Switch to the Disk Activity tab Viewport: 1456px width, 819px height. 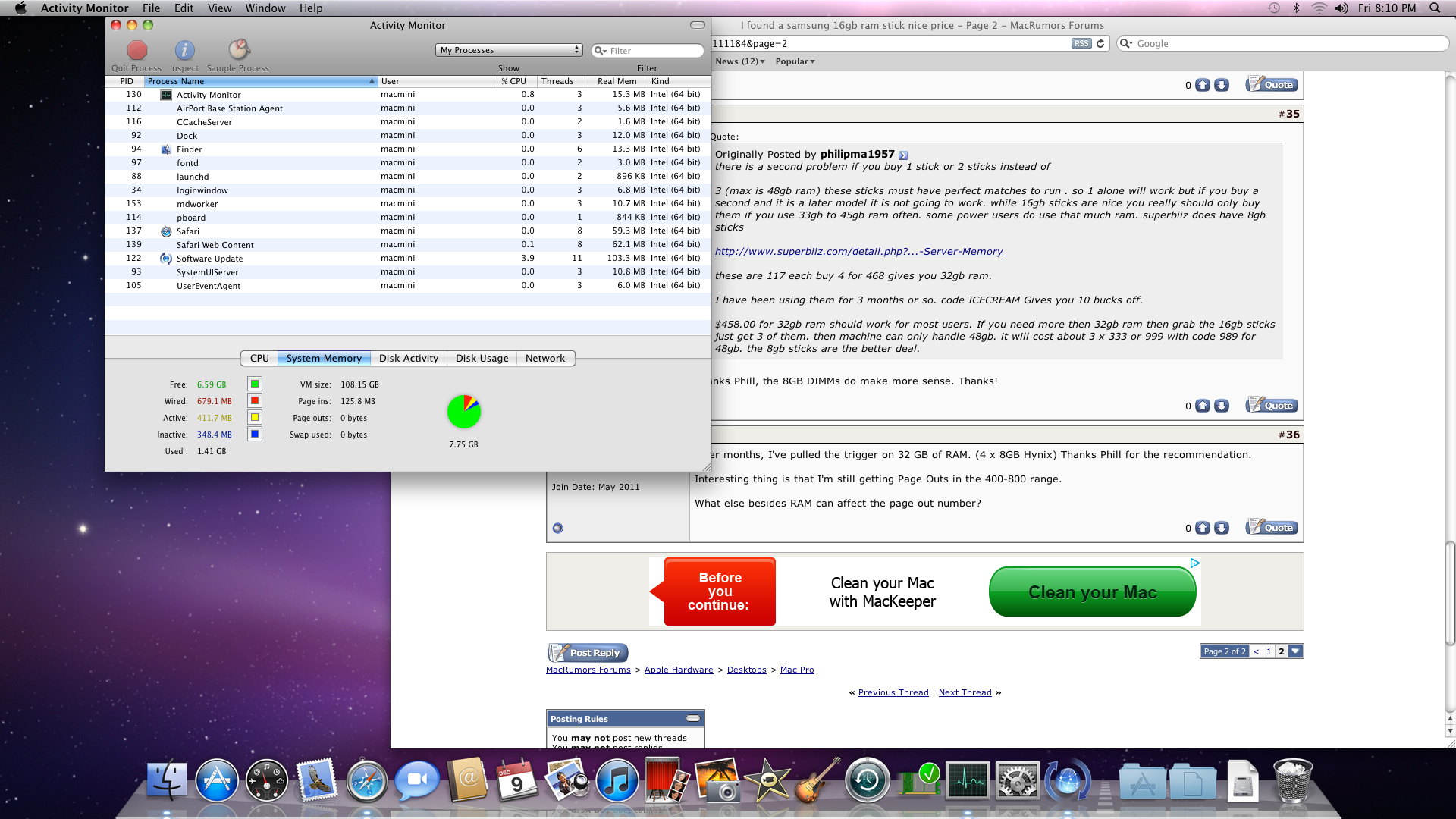click(409, 359)
